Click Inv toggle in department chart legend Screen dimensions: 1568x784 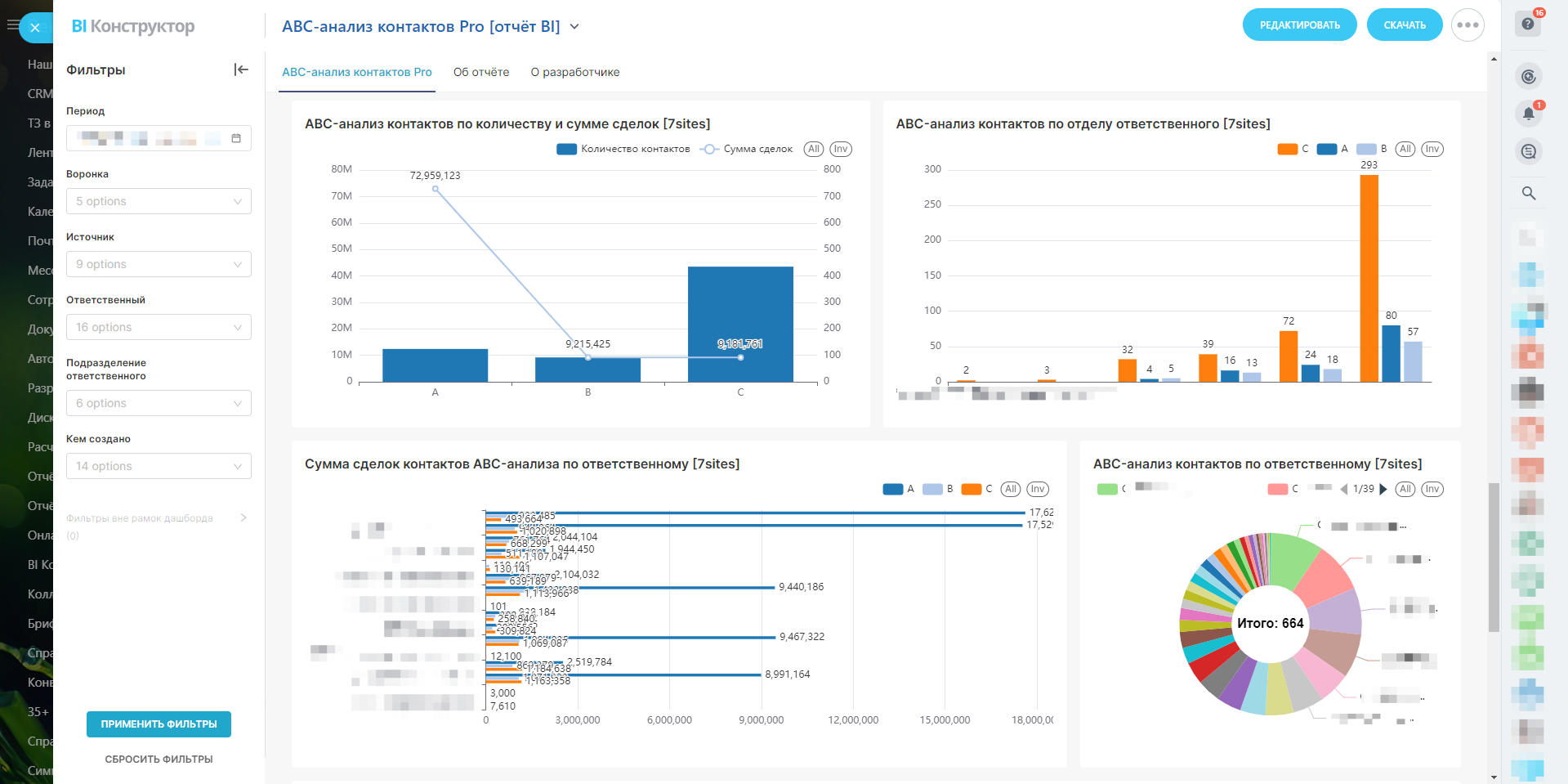[1432, 149]
